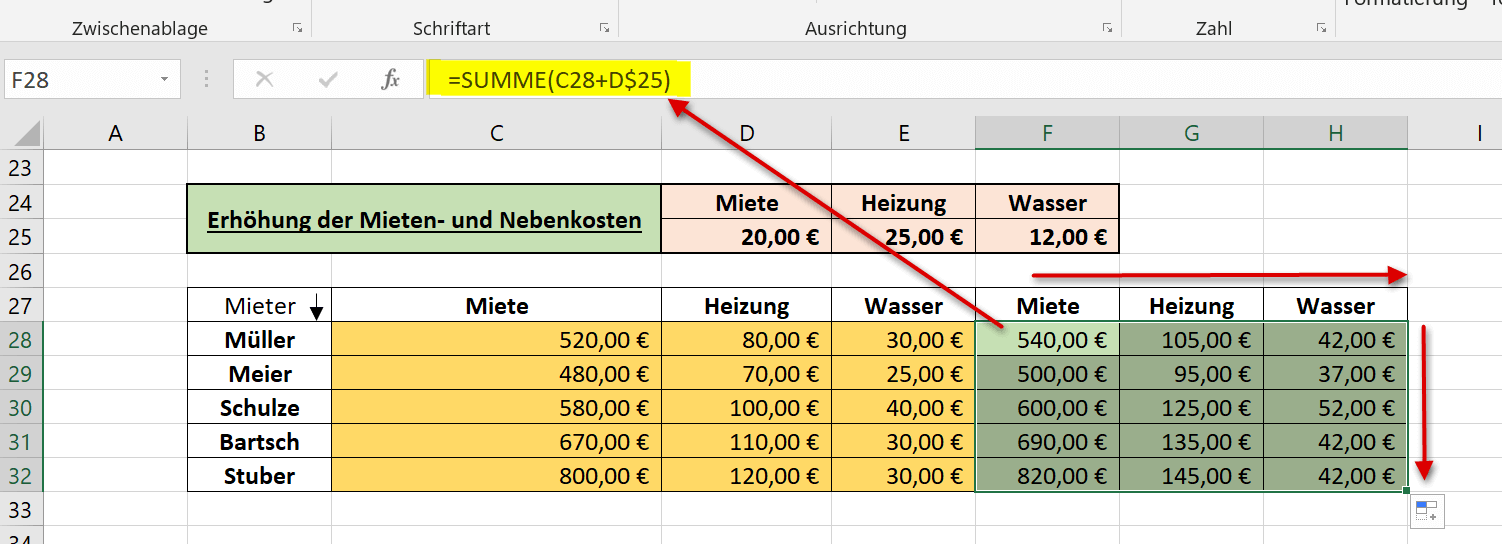Screen dimensions: 1502x544
Task: Click the 20,00 € Miete increase cell
Action: point(746,237)
